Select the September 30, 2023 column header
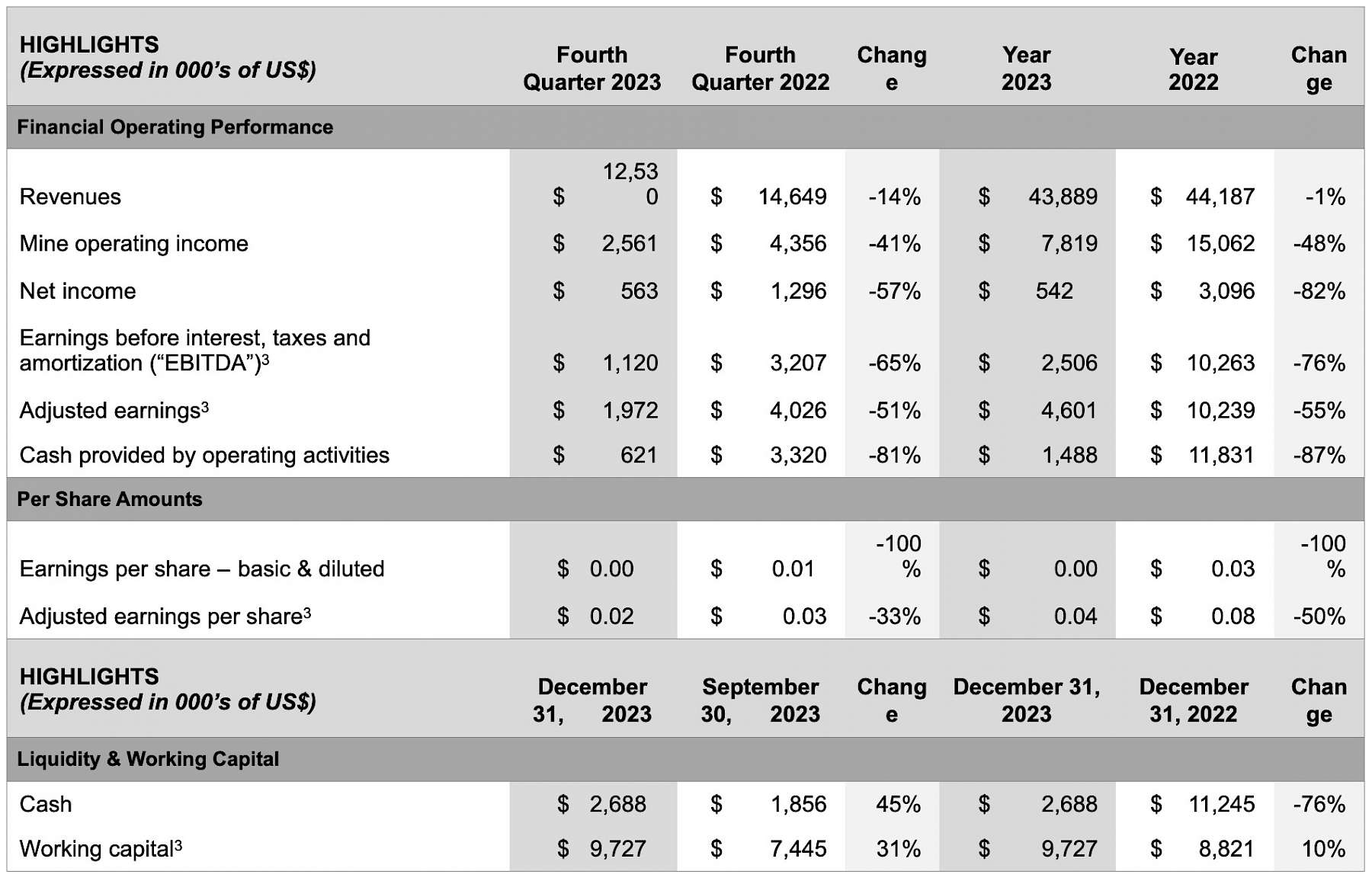 (x=760, y=700)
